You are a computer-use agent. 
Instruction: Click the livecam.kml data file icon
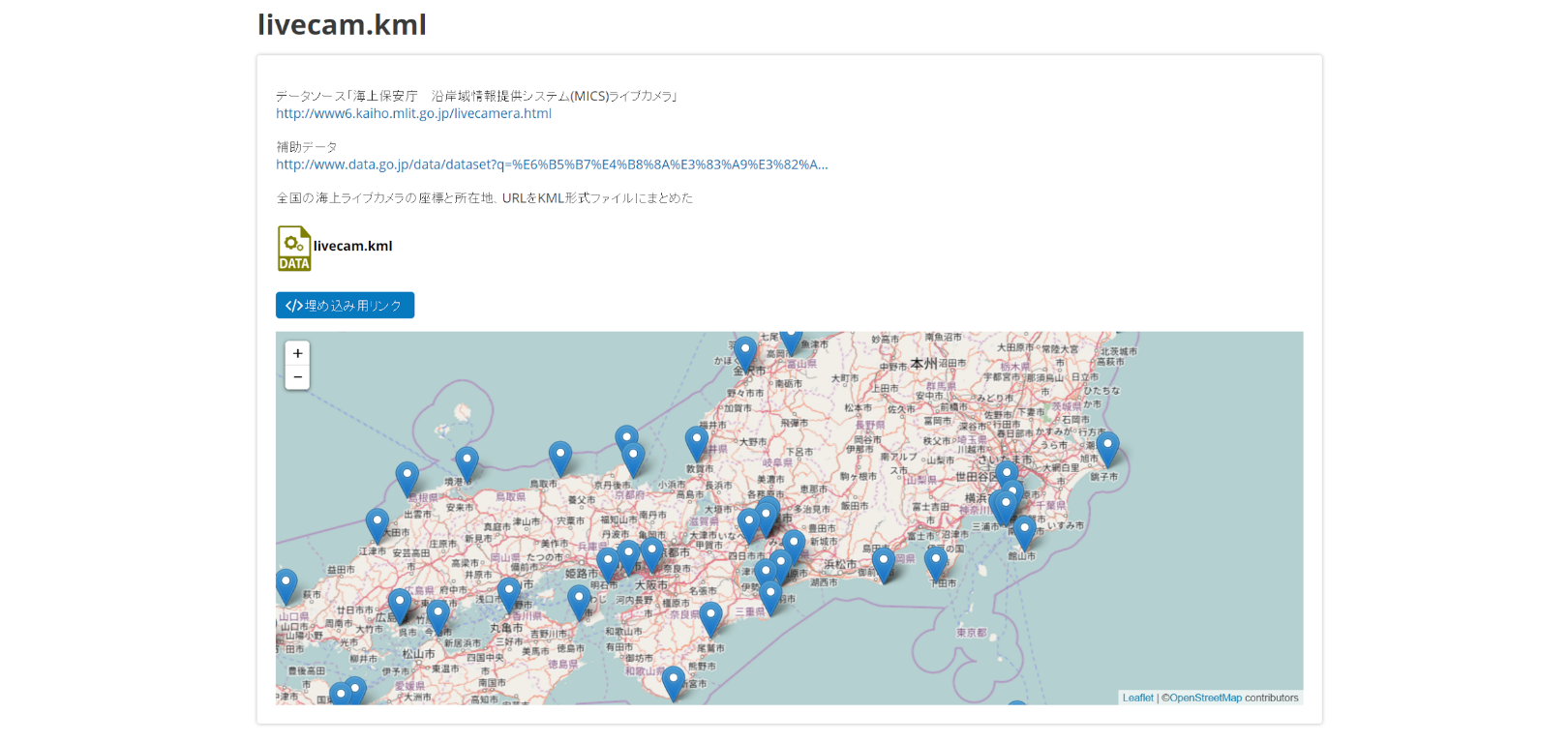coord(294,248)
